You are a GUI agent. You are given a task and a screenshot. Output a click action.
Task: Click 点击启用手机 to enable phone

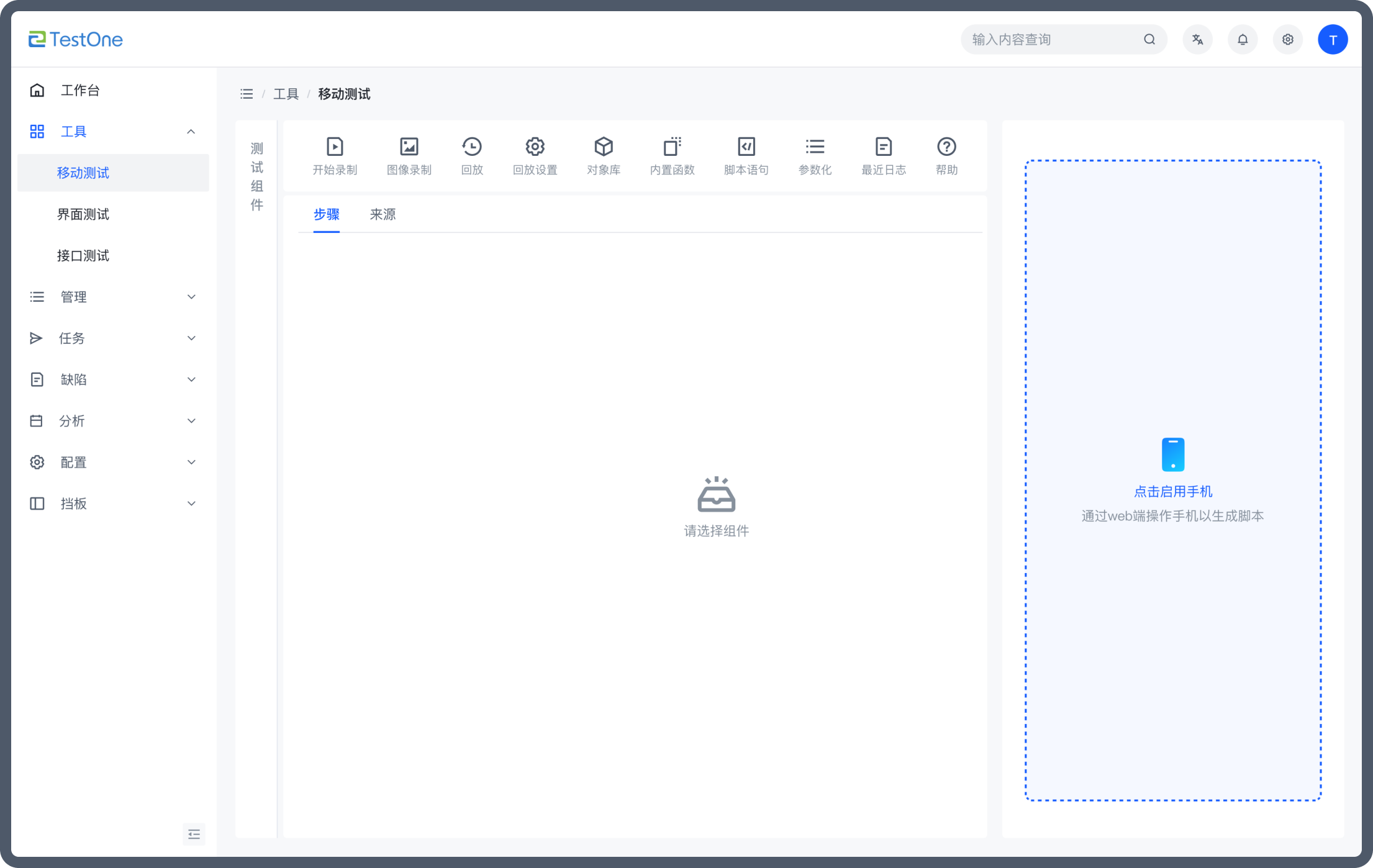point(1172,491)
